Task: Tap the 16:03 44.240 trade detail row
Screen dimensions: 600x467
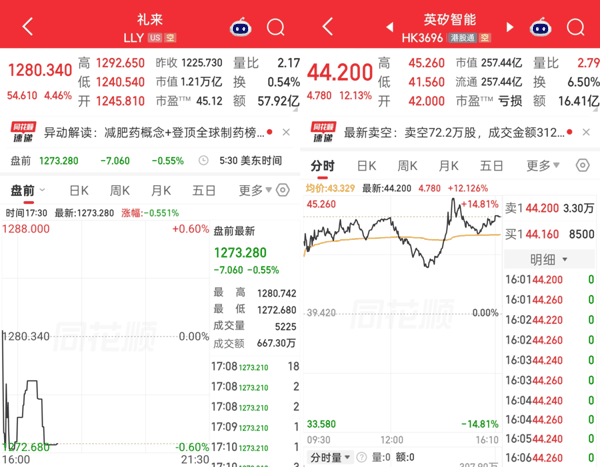Action: point(550,360)
